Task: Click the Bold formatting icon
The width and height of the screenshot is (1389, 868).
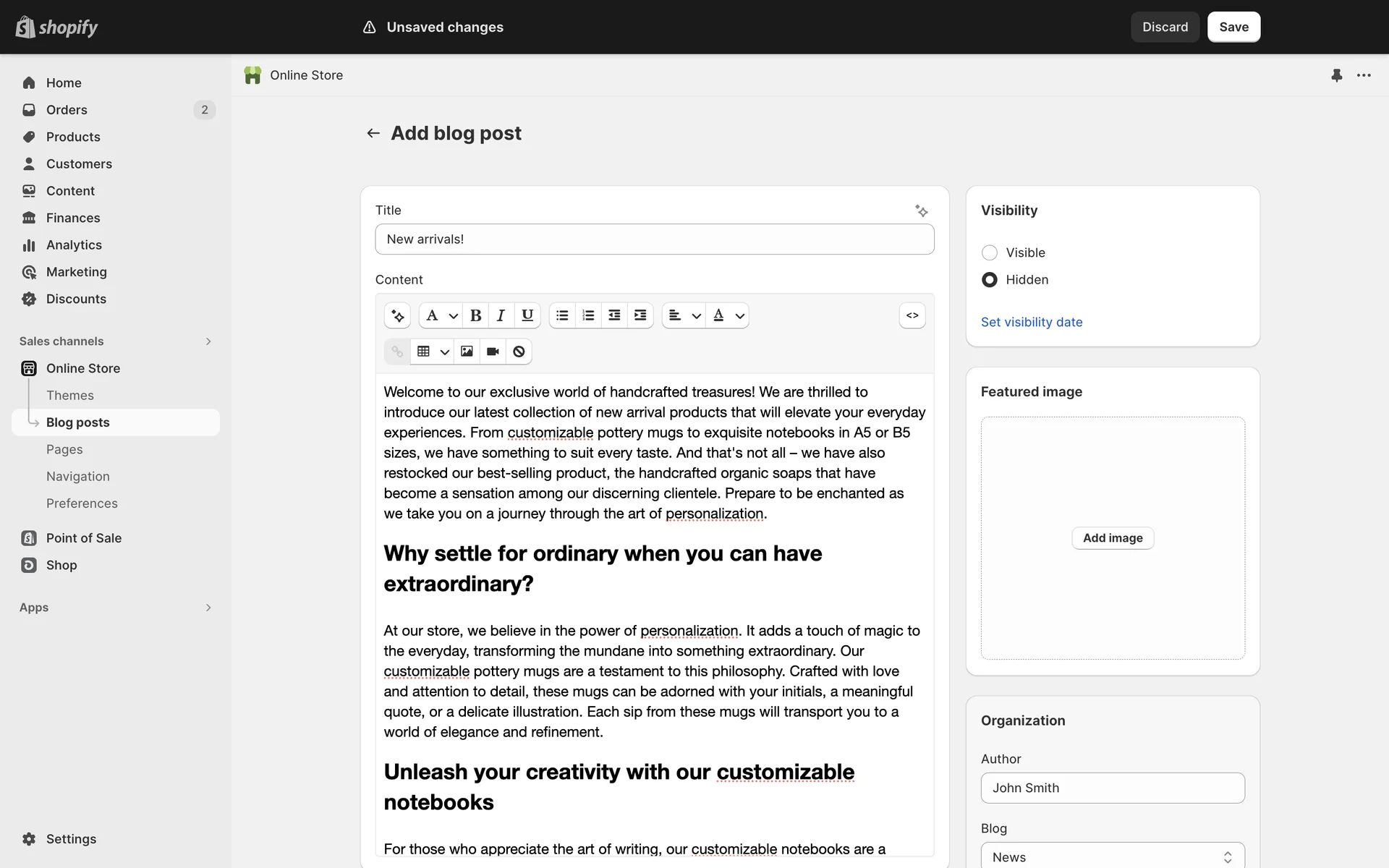Action: click(475, 315)
